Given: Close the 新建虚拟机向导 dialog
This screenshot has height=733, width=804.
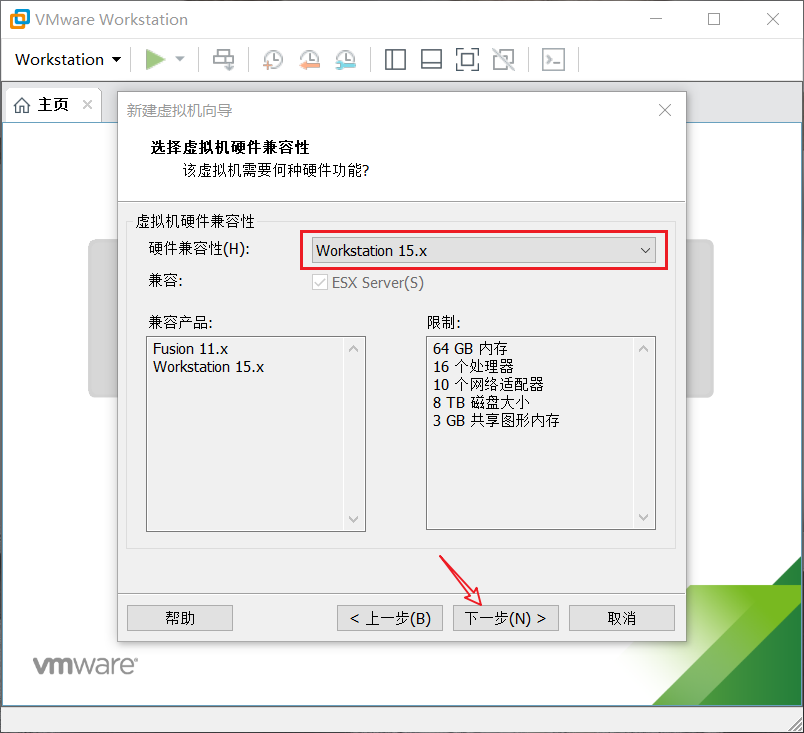Looking at the screenshot, I should (665, 110).
